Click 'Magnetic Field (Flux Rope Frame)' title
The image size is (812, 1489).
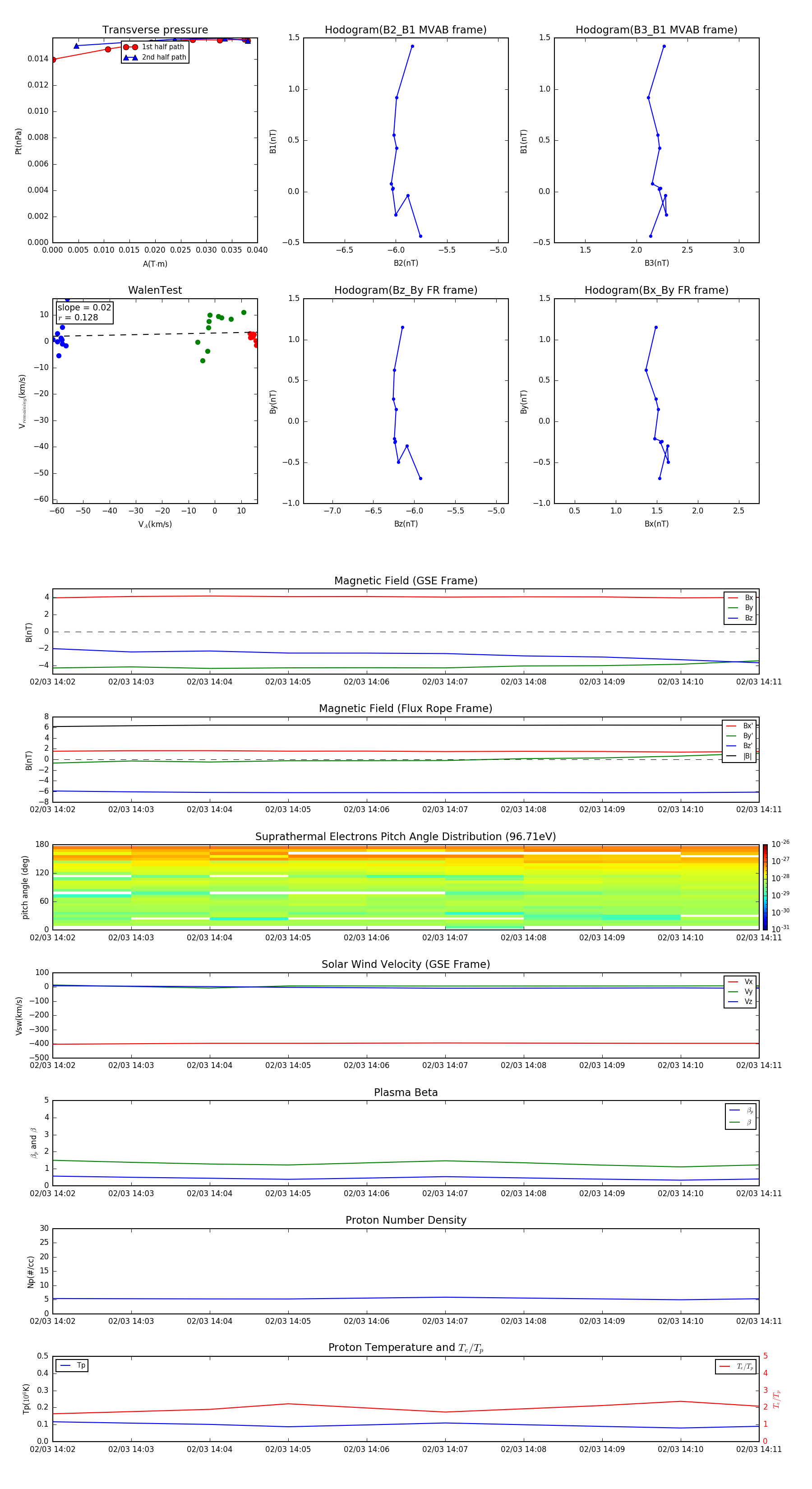[x=406, y=709]
